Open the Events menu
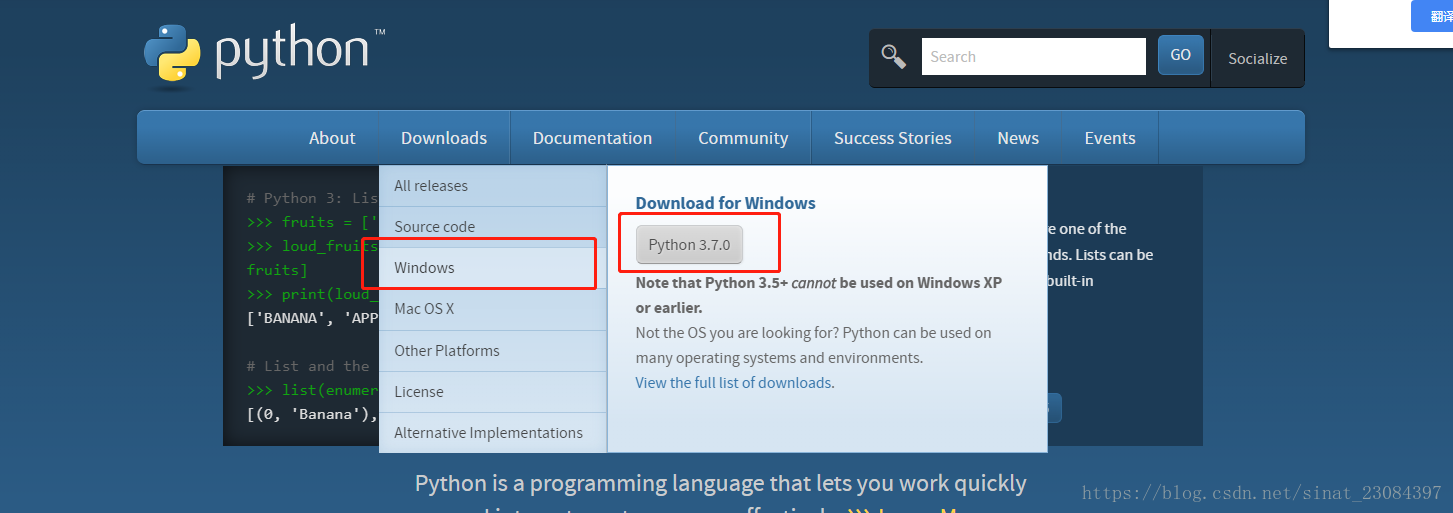The image size is (1453, 513). point(1110,138)
